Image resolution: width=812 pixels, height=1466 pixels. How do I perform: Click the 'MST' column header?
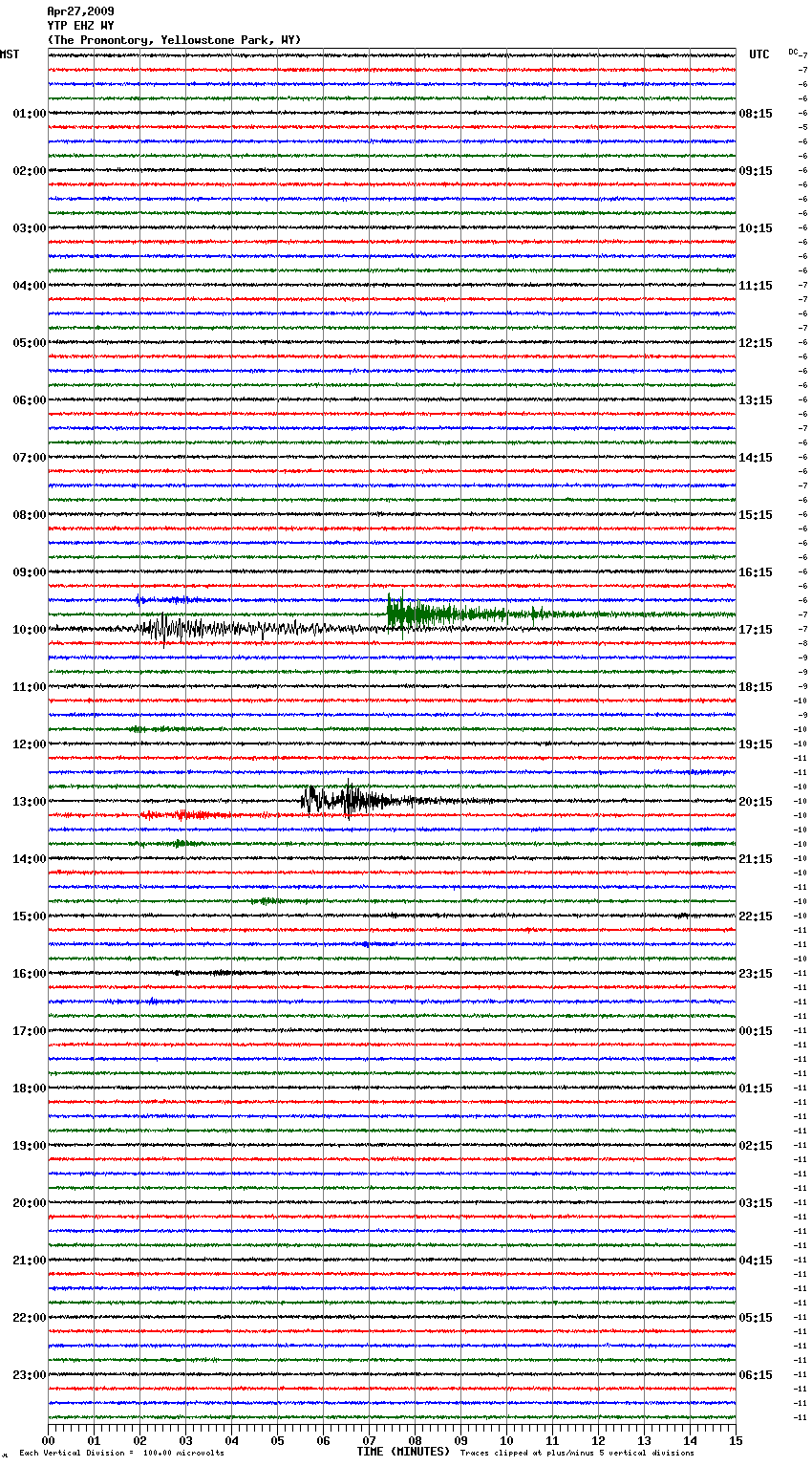[10, 54]
